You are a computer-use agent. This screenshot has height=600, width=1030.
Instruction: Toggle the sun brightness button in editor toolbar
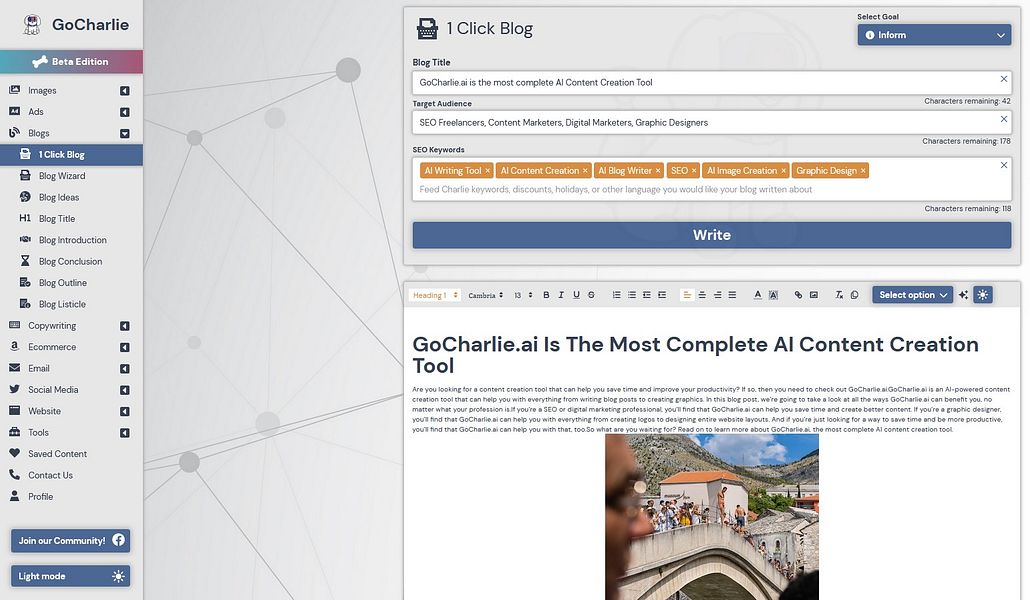[983, 295]
